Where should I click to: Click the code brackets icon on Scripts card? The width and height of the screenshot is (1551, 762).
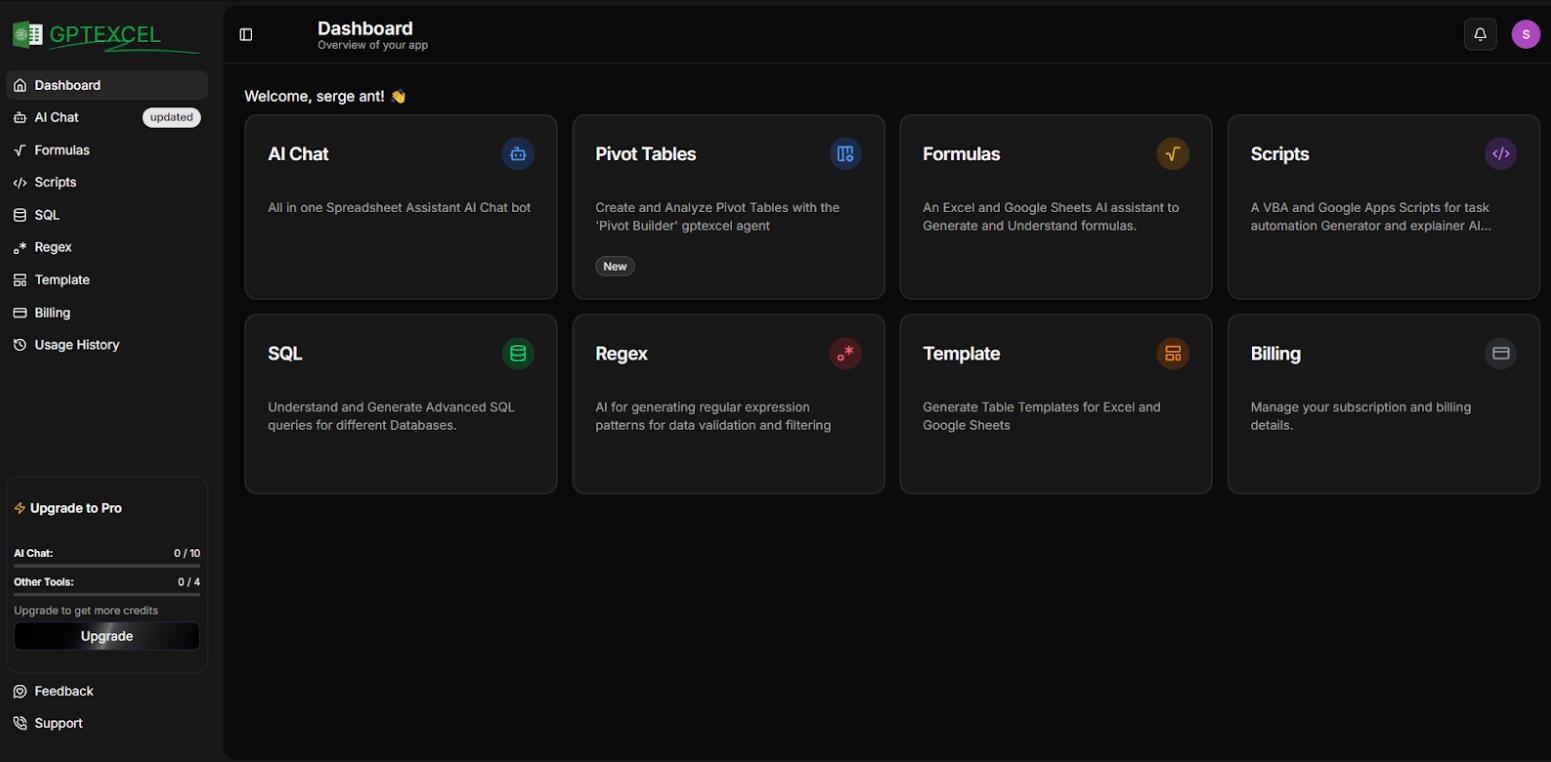click(1500, 154)
